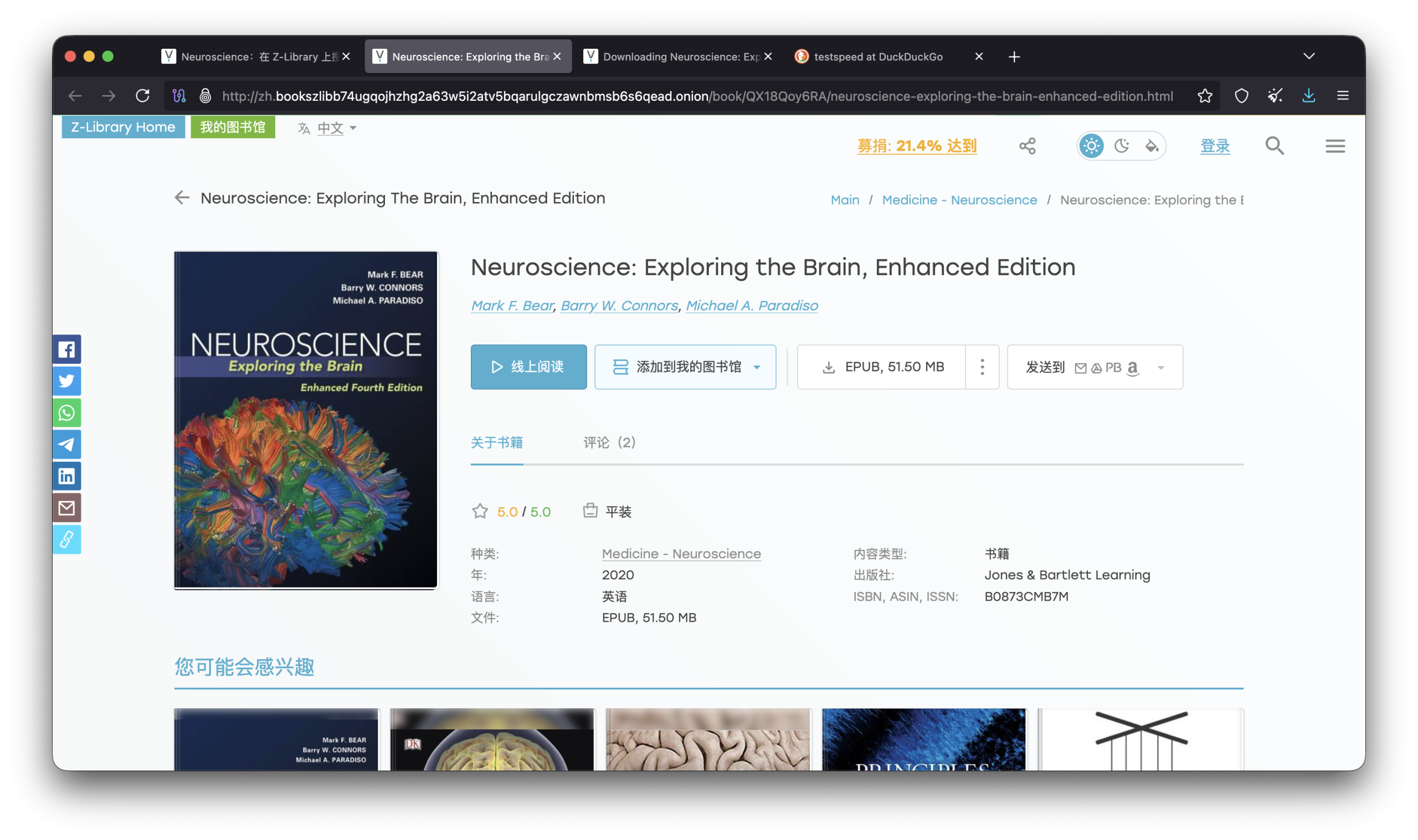The height and width of the screenshot is (840, 1418).
Task: Switch to light theme mode
Action: (1091, 146)
